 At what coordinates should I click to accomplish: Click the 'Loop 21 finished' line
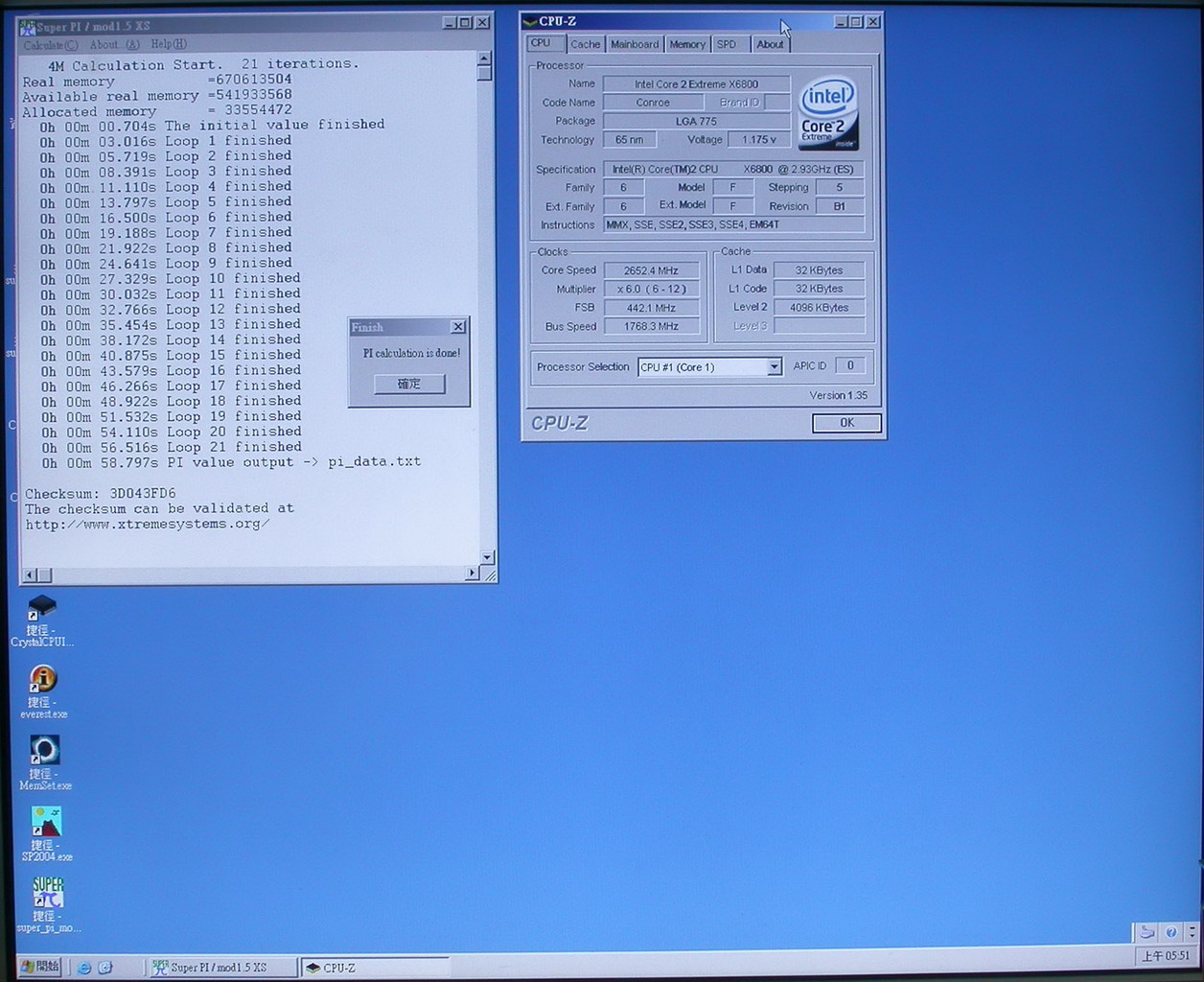[171, 447]
